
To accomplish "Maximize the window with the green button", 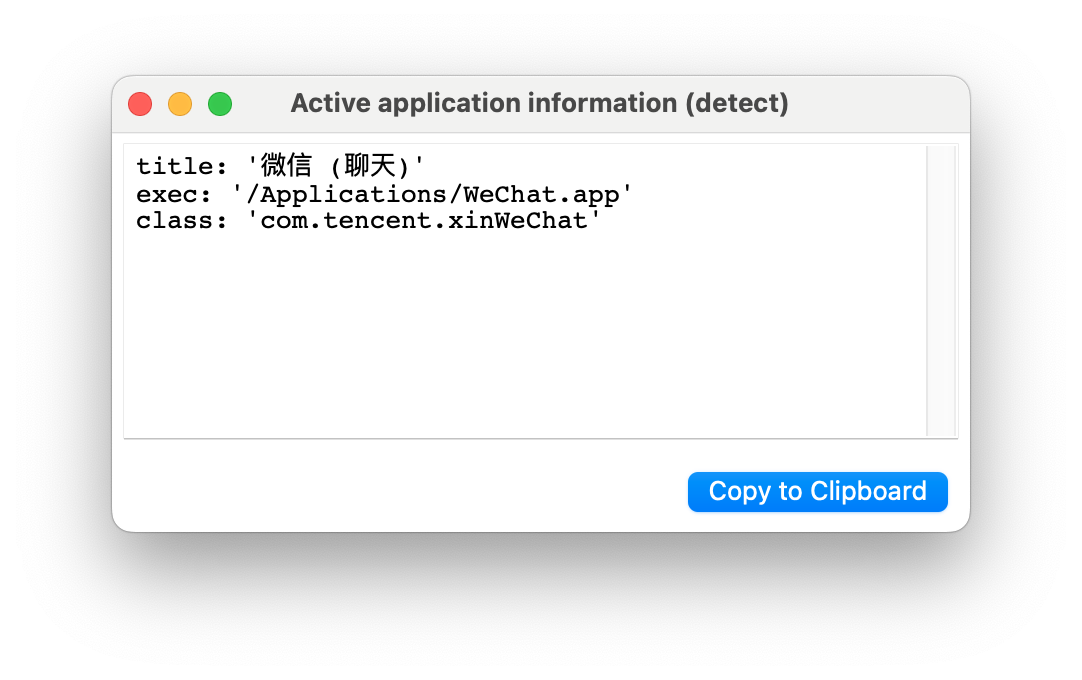I will point(220,104).
